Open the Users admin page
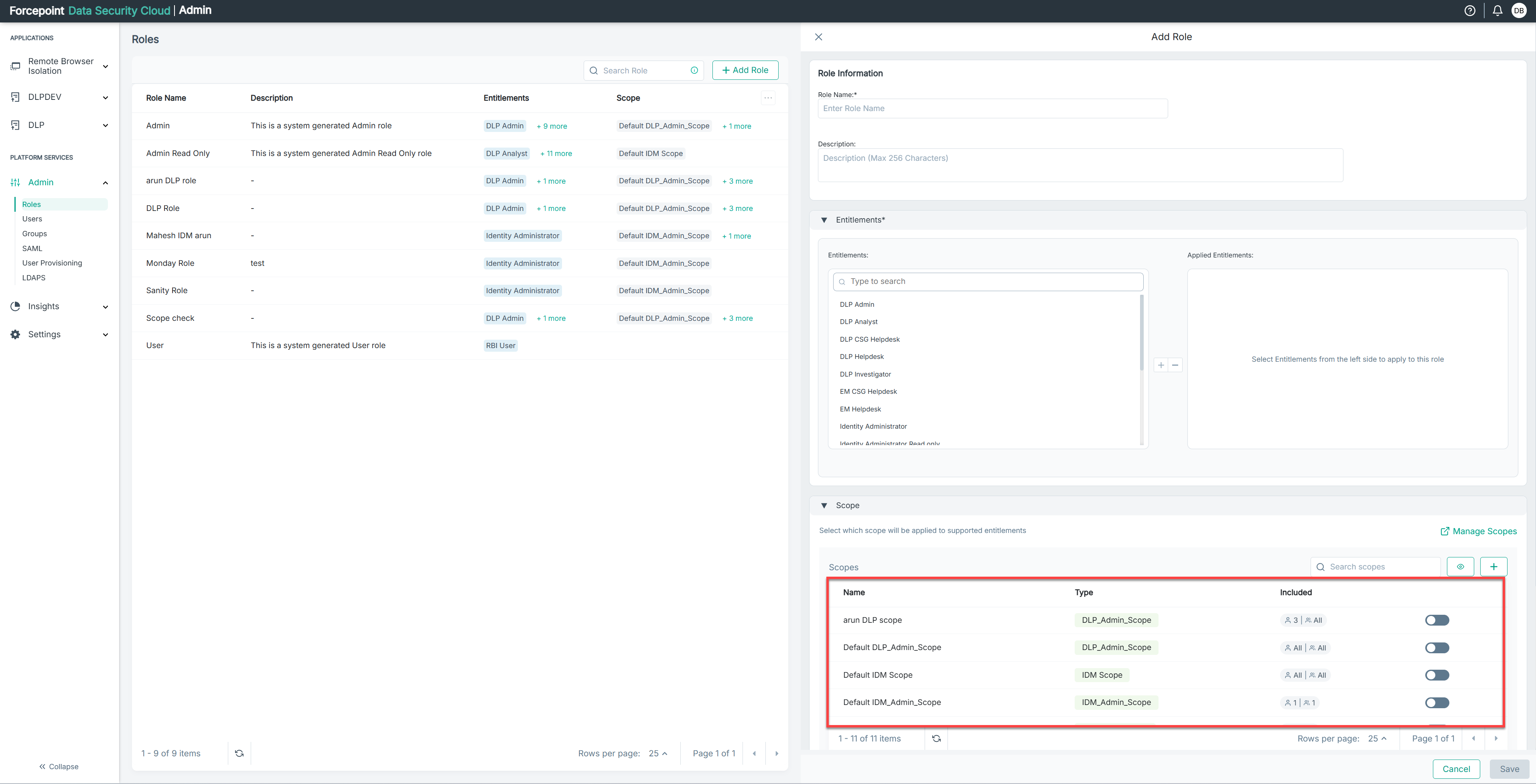Image resolution: width=1536 pixels, height=784 pixels. click(32, 219)
